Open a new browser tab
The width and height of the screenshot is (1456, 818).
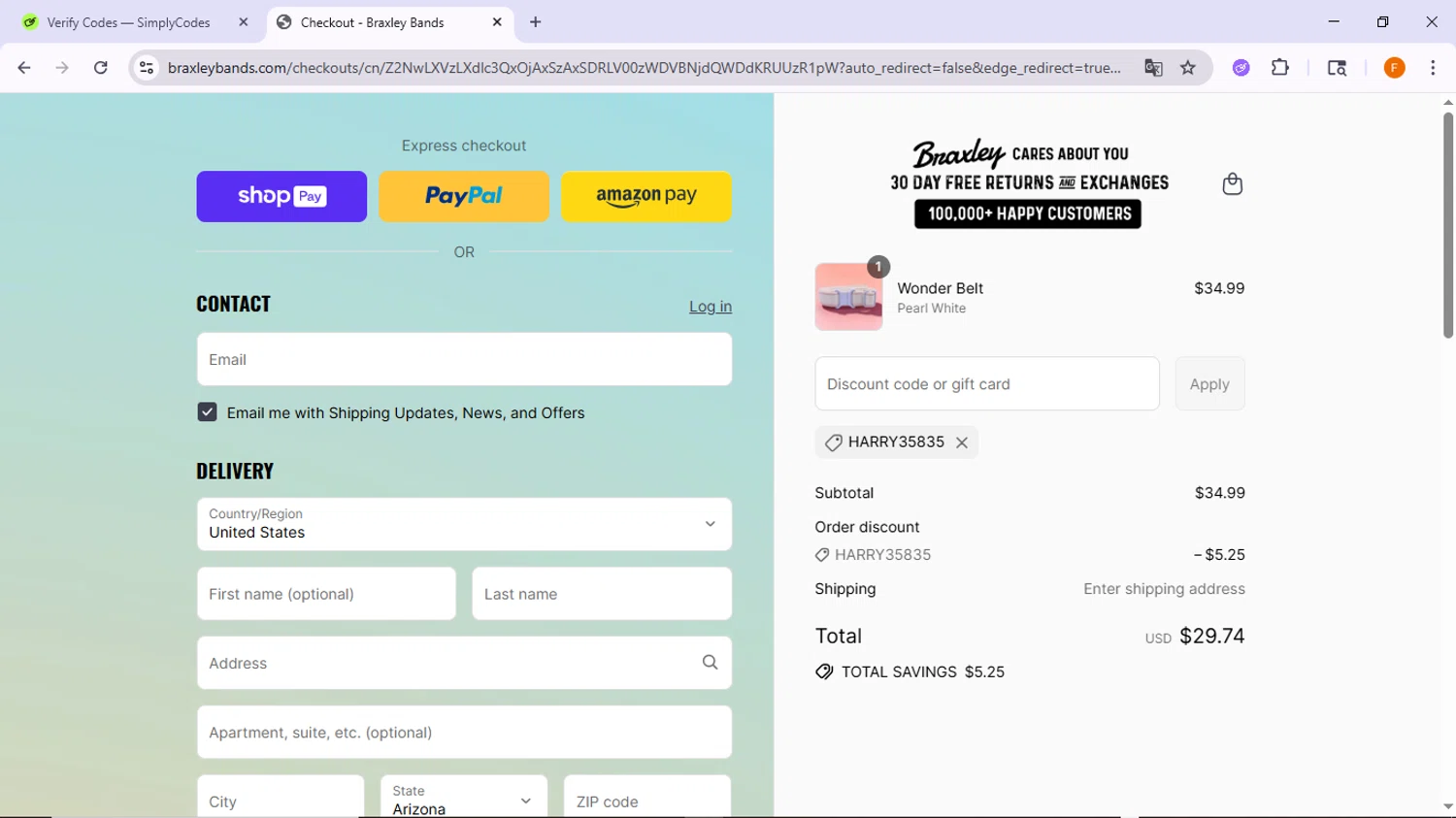click(x=536, y=22)
